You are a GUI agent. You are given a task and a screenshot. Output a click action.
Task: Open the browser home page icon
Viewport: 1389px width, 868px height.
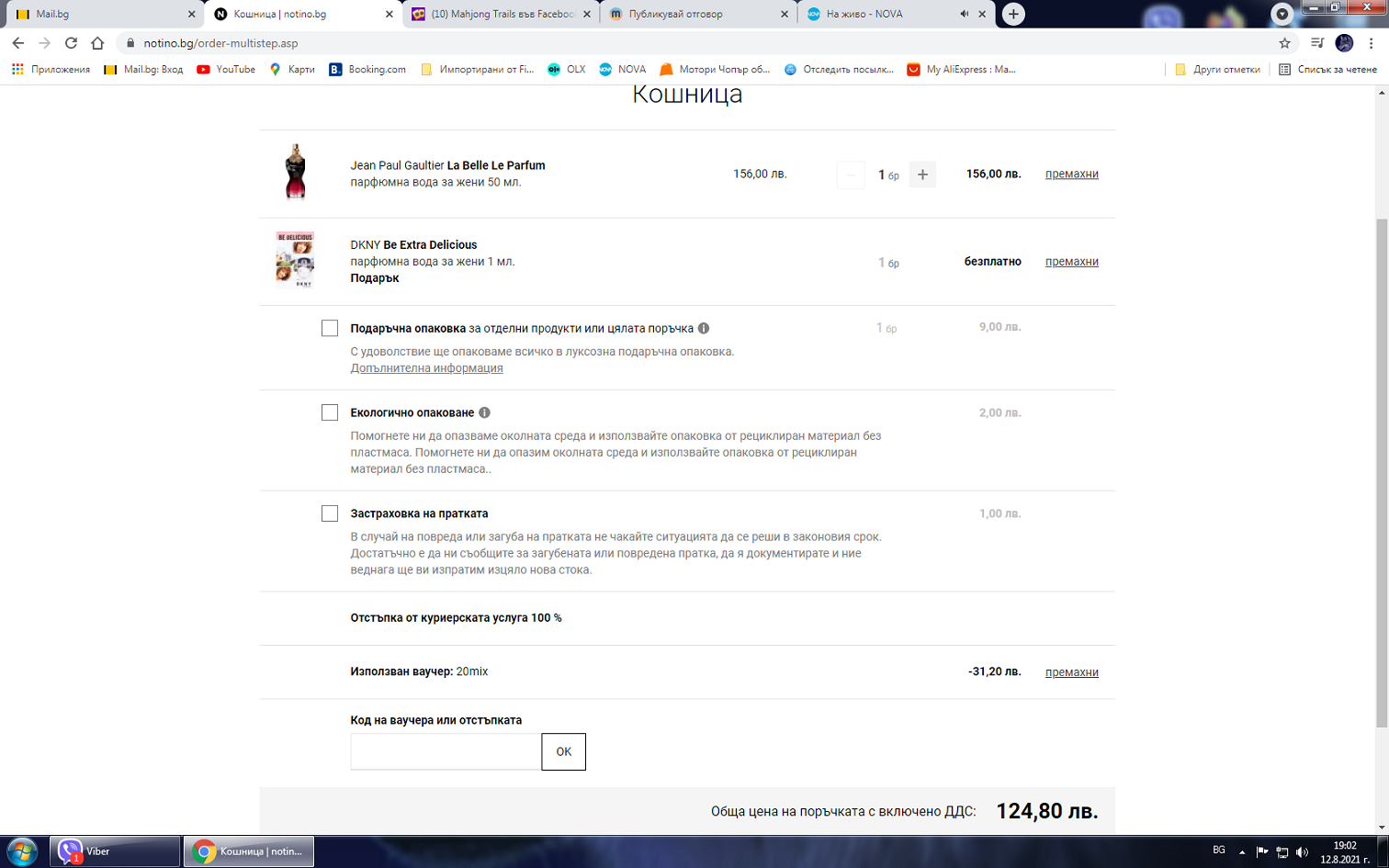click(97, 43)
